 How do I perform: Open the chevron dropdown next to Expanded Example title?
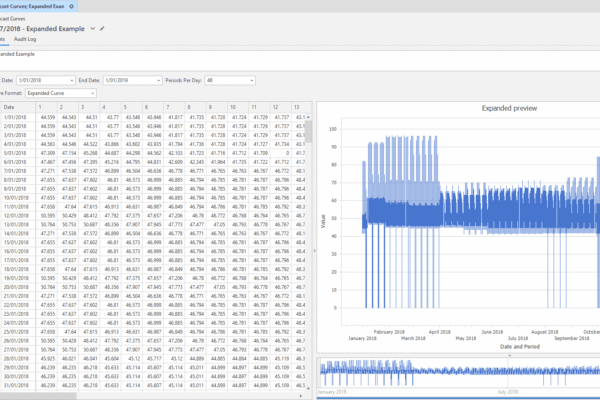[x=93, y=28]
